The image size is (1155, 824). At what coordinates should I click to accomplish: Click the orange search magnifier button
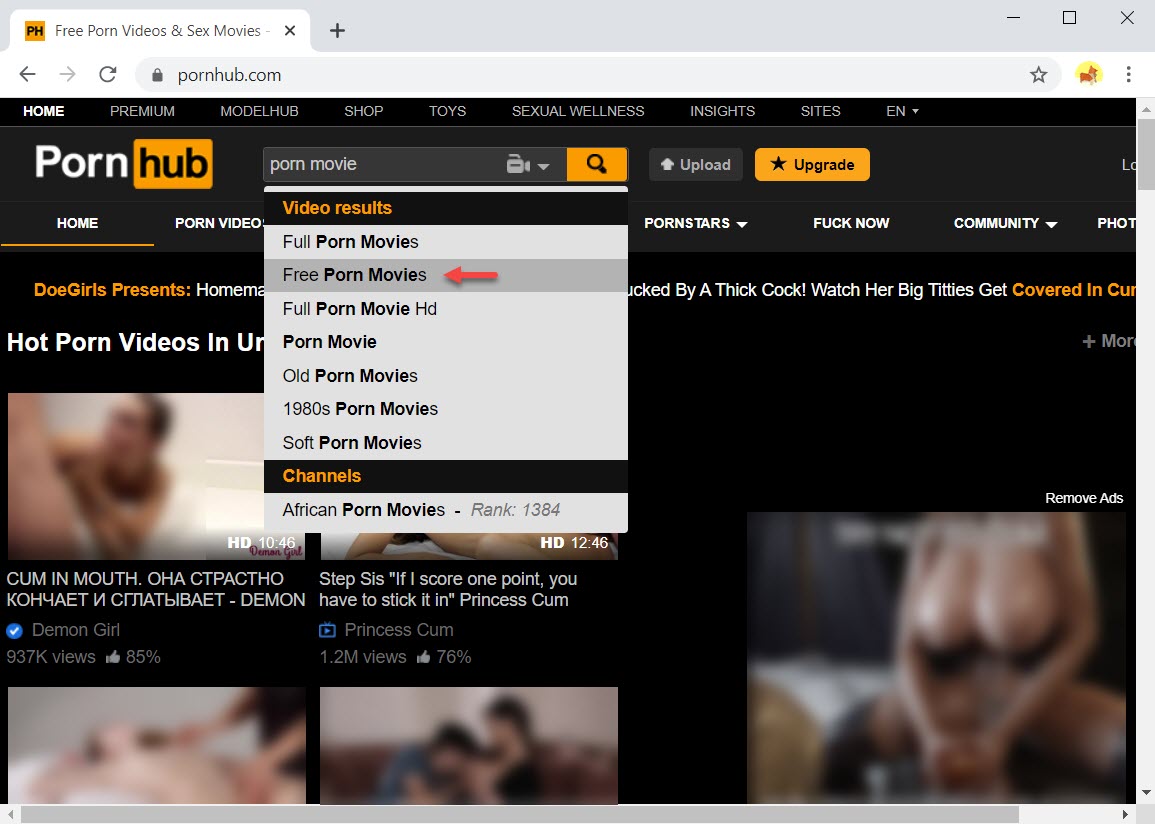596,165
